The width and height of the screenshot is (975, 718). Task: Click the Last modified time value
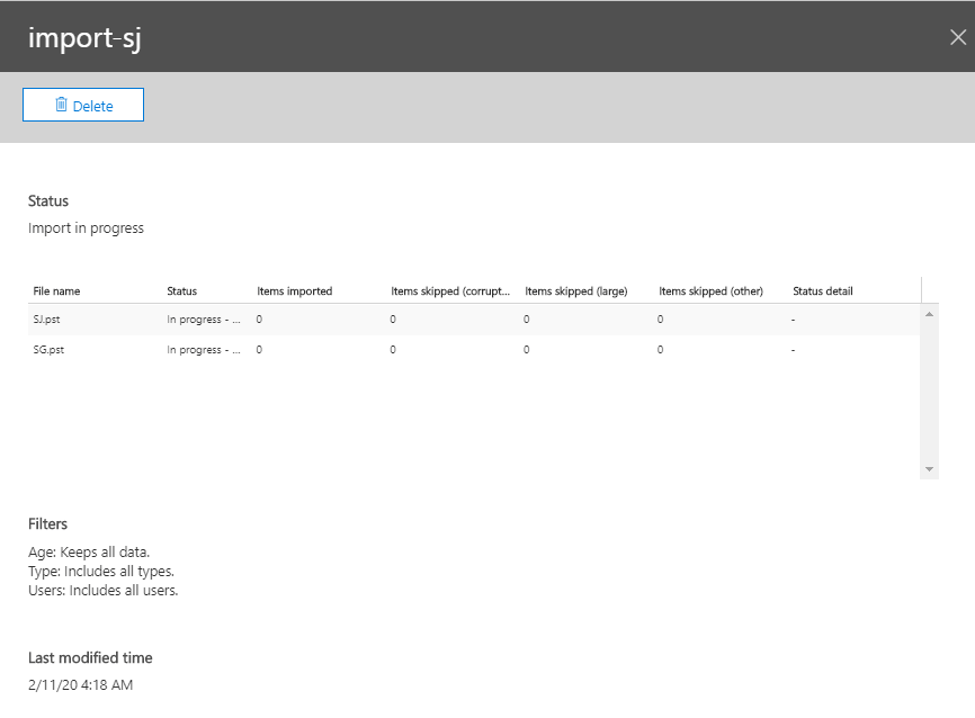point(80,685)
